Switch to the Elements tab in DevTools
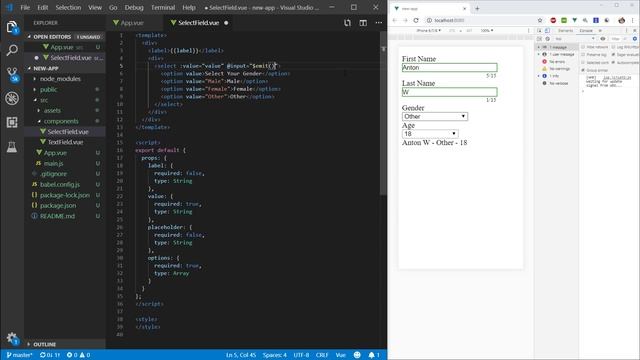Viewport: 640px width, 360px height. click(565, 31)
